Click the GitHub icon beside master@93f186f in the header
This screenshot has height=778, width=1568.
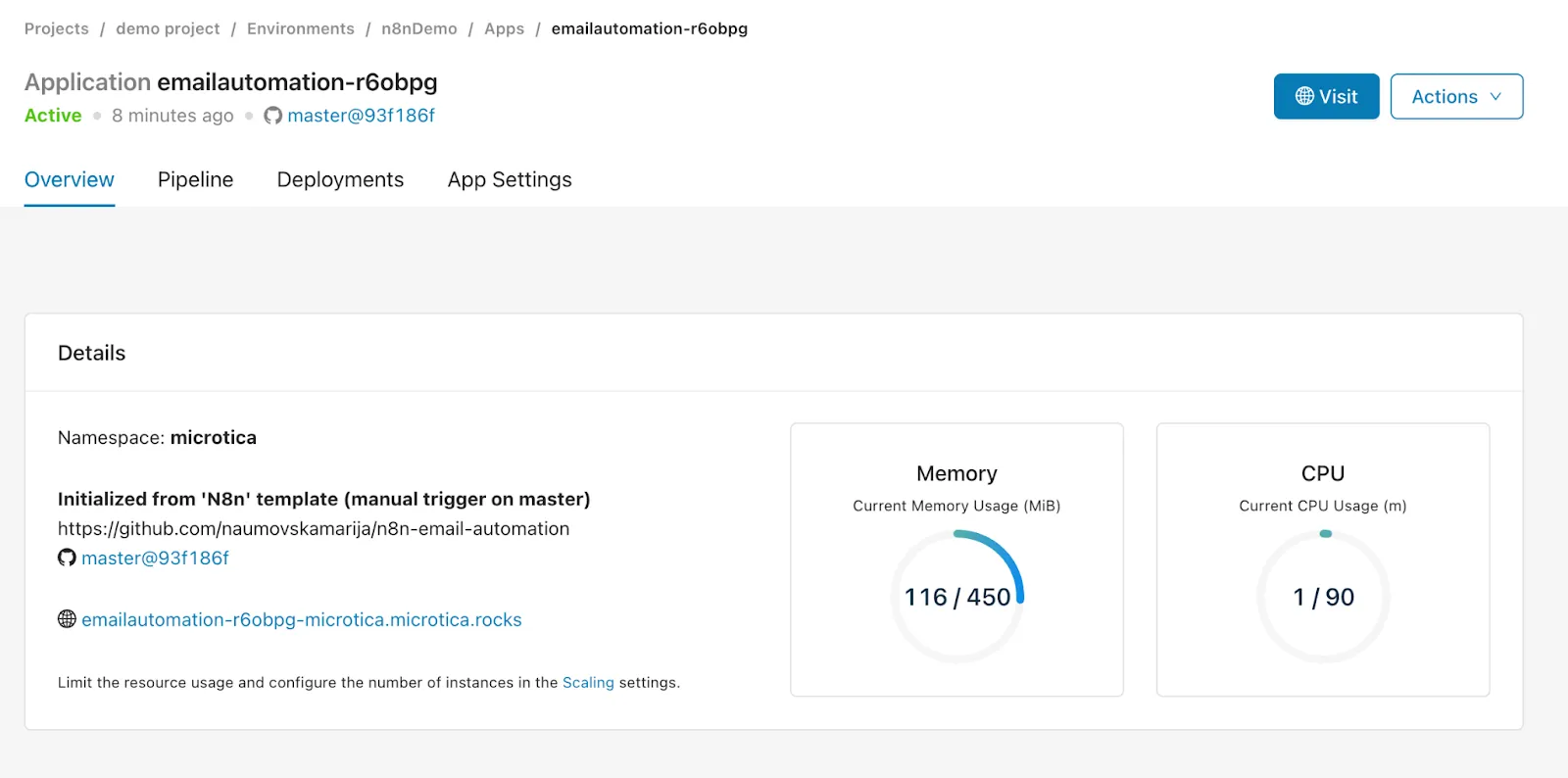tap(272, 116)
